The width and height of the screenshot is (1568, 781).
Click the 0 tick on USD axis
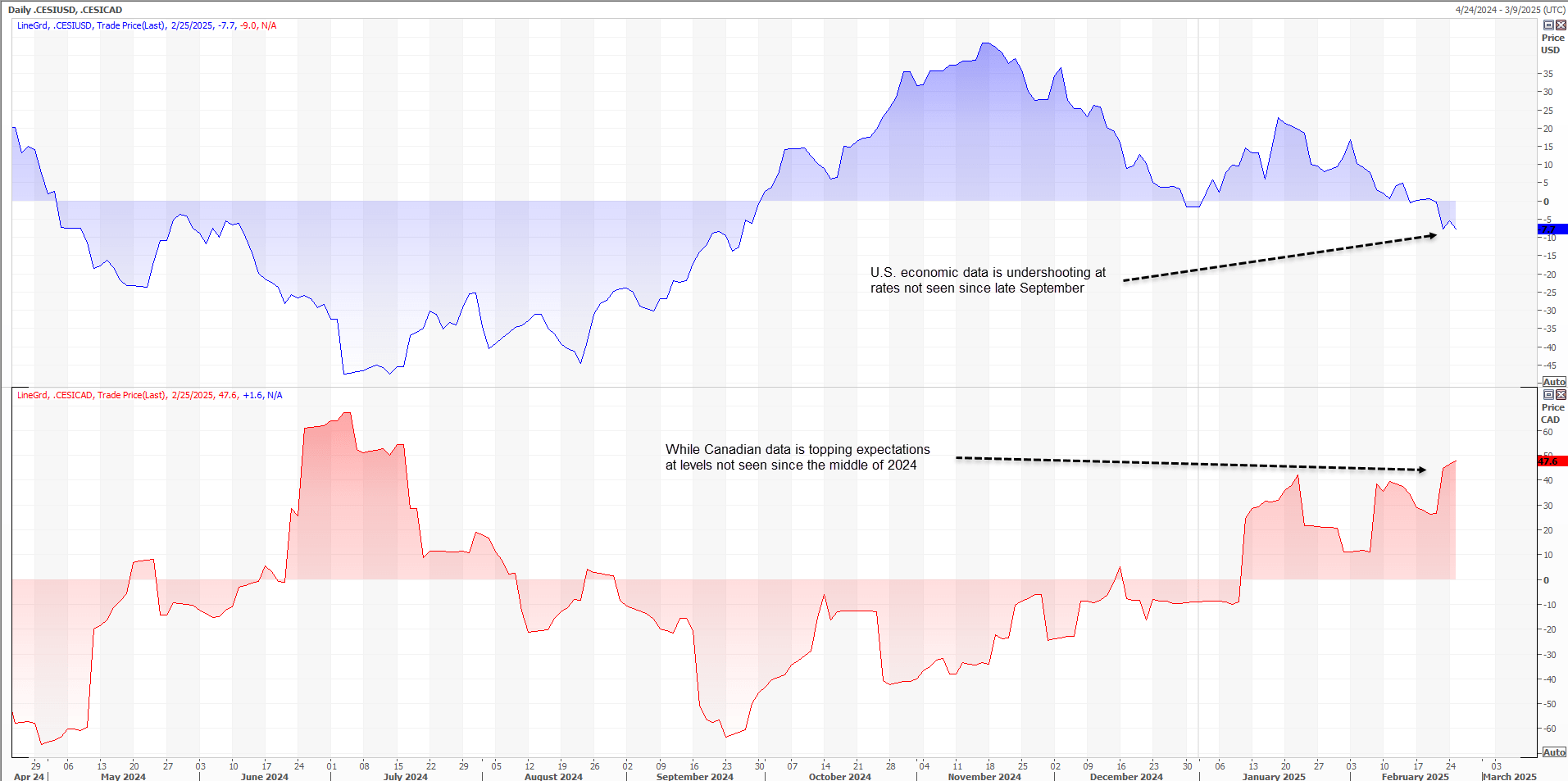click(1547, 202)
